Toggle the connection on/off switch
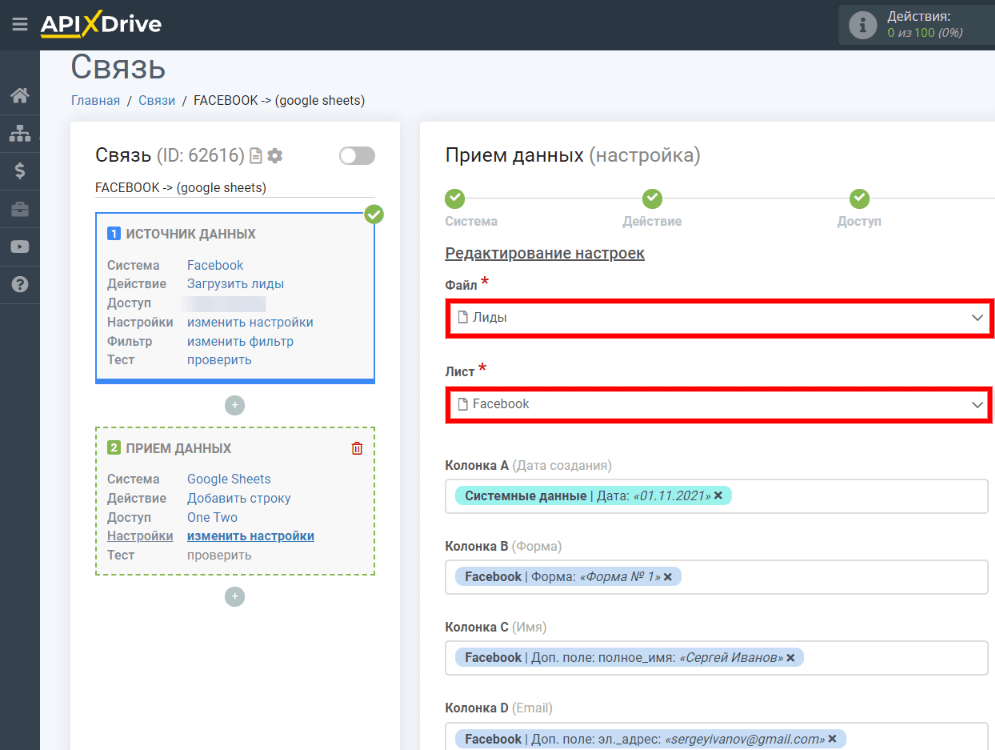Image resolution: width=995 pixels, height=750 pixels. click(x=357, y=156)
